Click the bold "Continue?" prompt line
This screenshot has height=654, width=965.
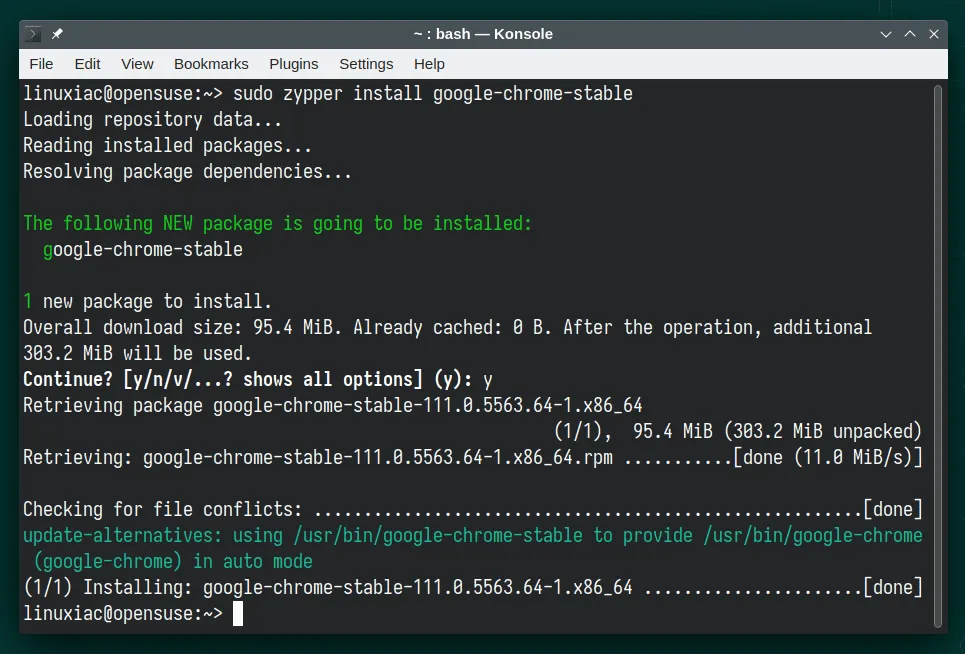pyautogui.click(x=257, y=380)
